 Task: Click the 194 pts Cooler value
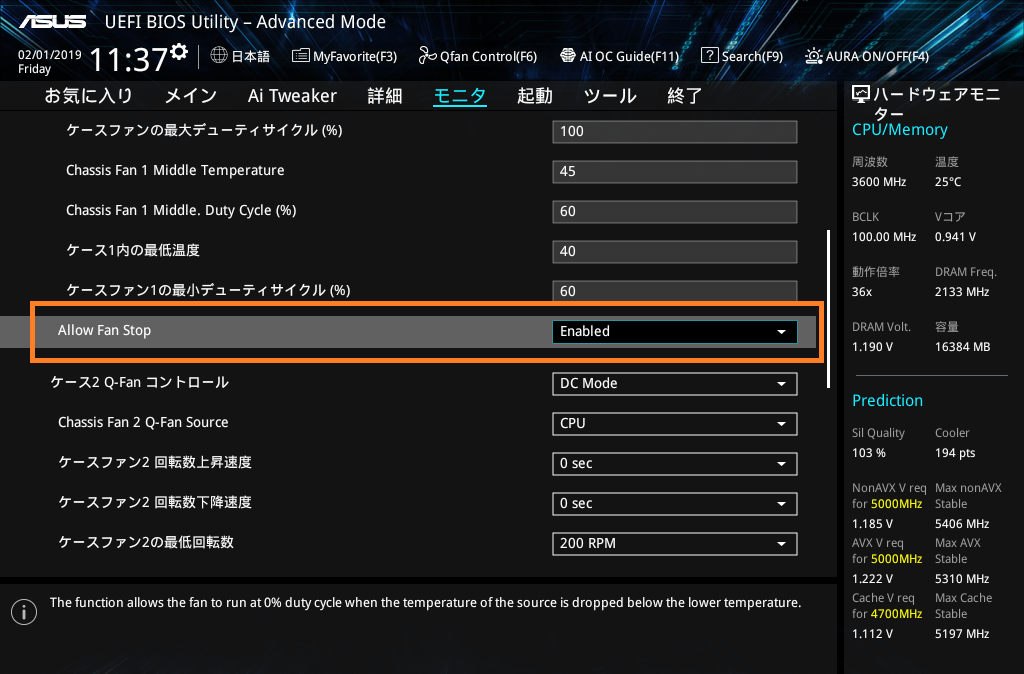click(955, 453)
